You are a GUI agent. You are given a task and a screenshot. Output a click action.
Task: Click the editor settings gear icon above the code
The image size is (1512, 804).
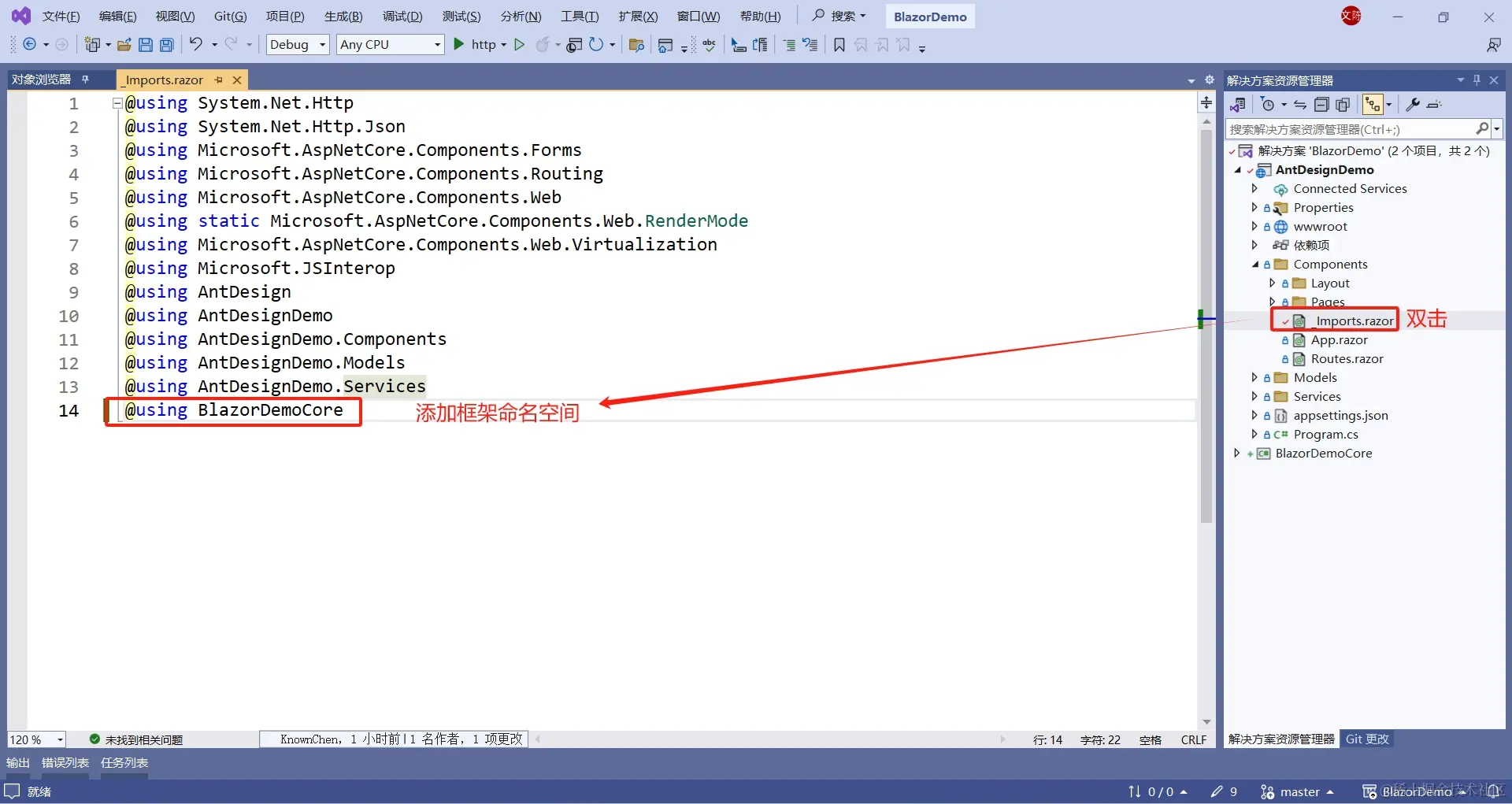point(1210,80)
